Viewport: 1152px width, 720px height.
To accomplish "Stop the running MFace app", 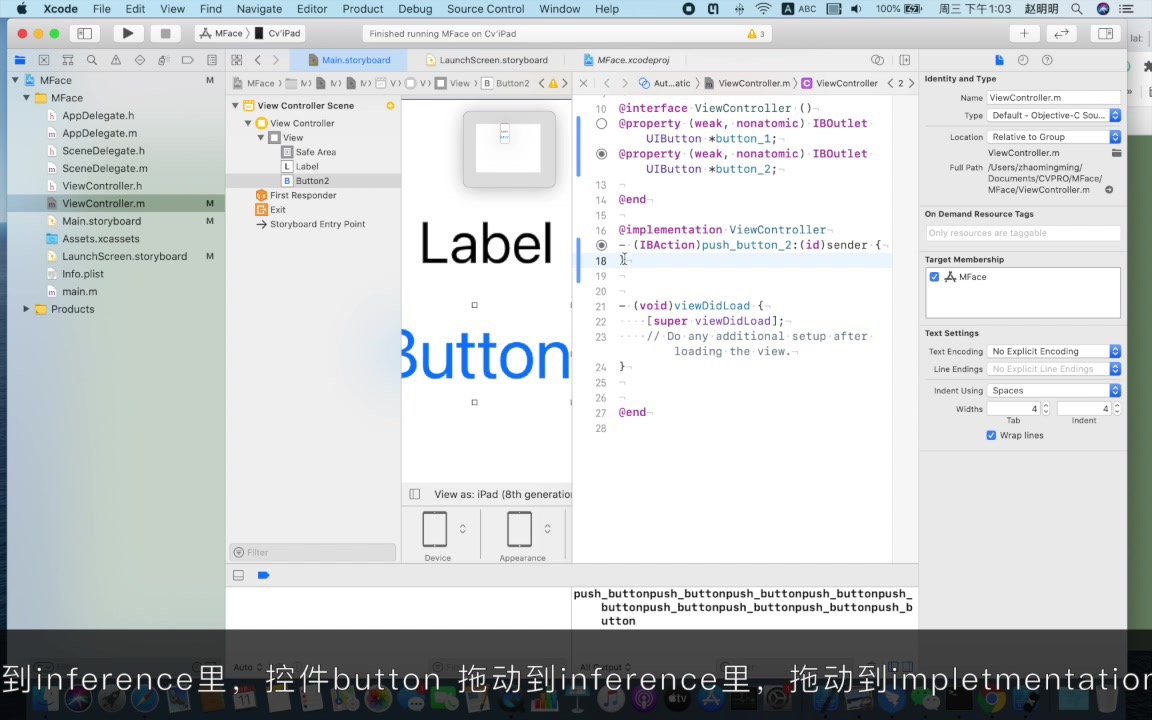I will click(164, 33).
